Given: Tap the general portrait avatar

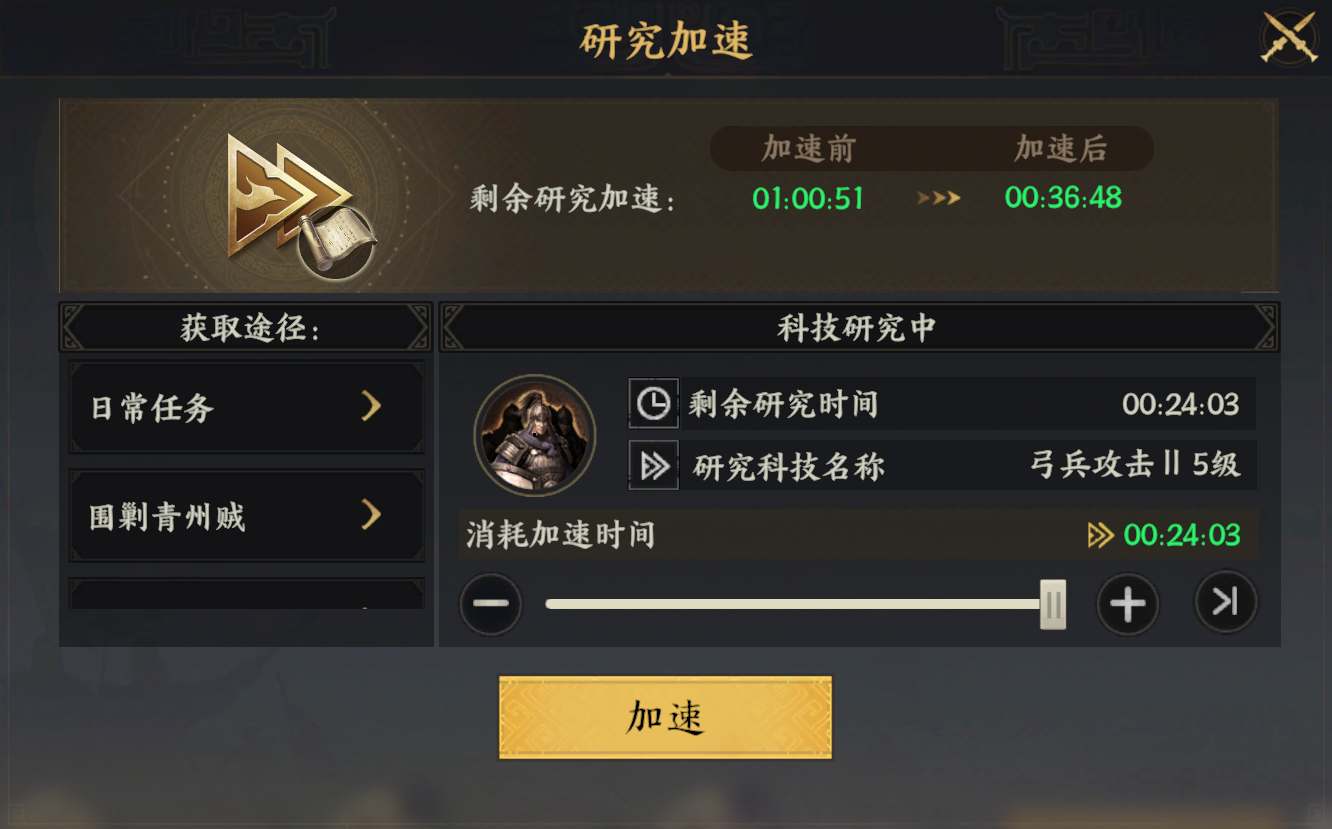Looking at the screenshot, I should tap(535, 436).
